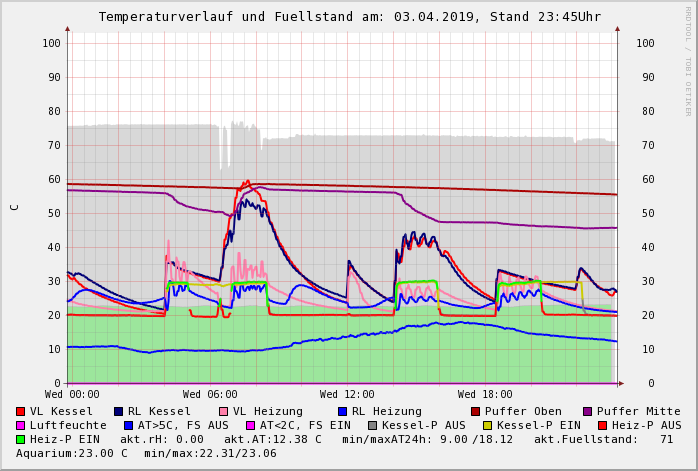The height and width of the screenshot is (471, 698).
Task: Select the yellow Kessel-P EIN swatch
Action: tap(487, 425)
